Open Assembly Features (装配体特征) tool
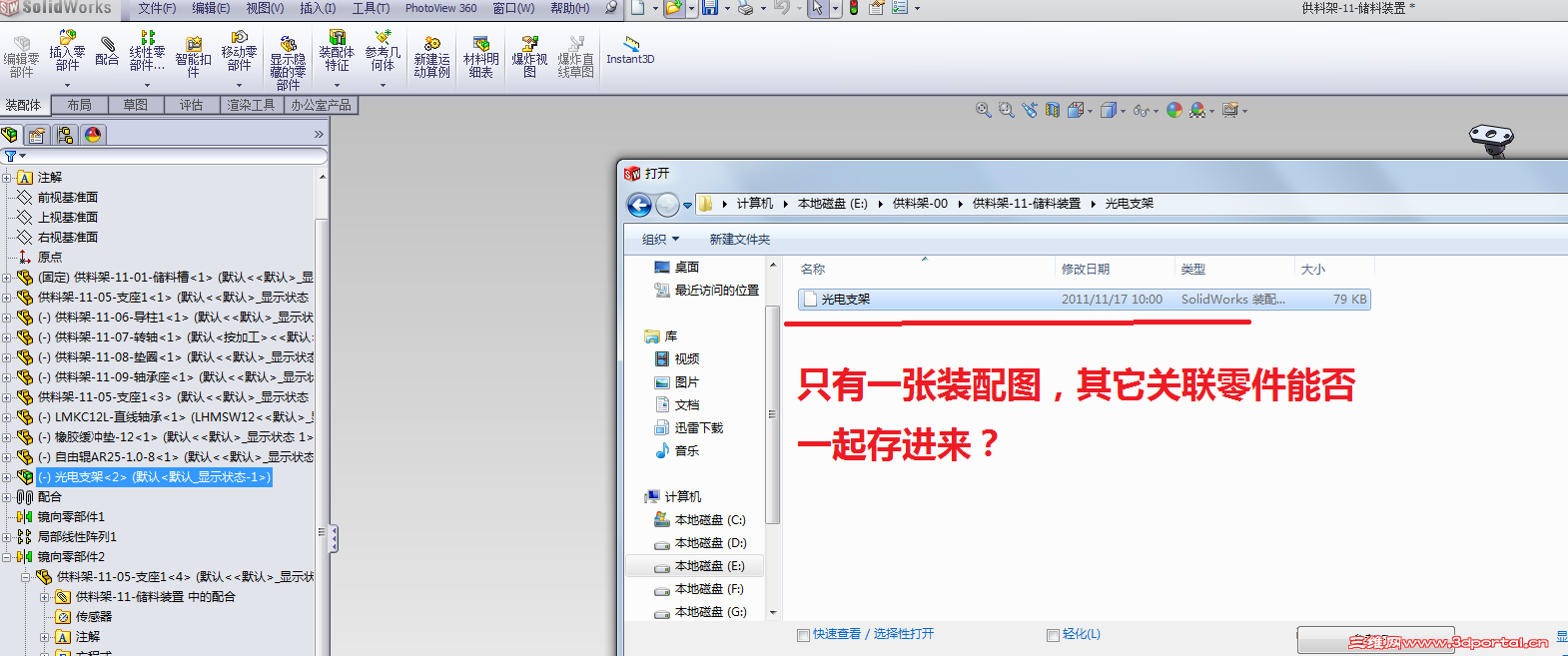The width and height of the screenshot is (1568, 656). click(x=337, y=52)
